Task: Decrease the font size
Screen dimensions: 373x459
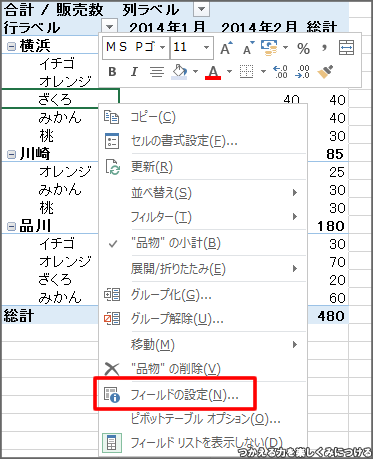Action: pos(249,48)
